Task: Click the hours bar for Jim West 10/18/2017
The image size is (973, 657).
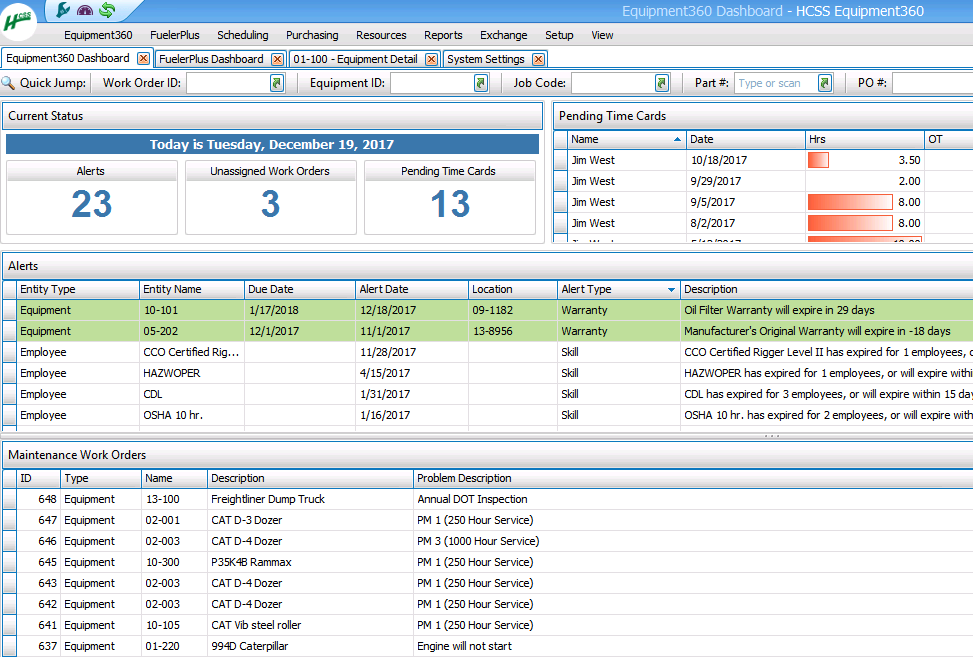Action: click(x=818, y=160)
